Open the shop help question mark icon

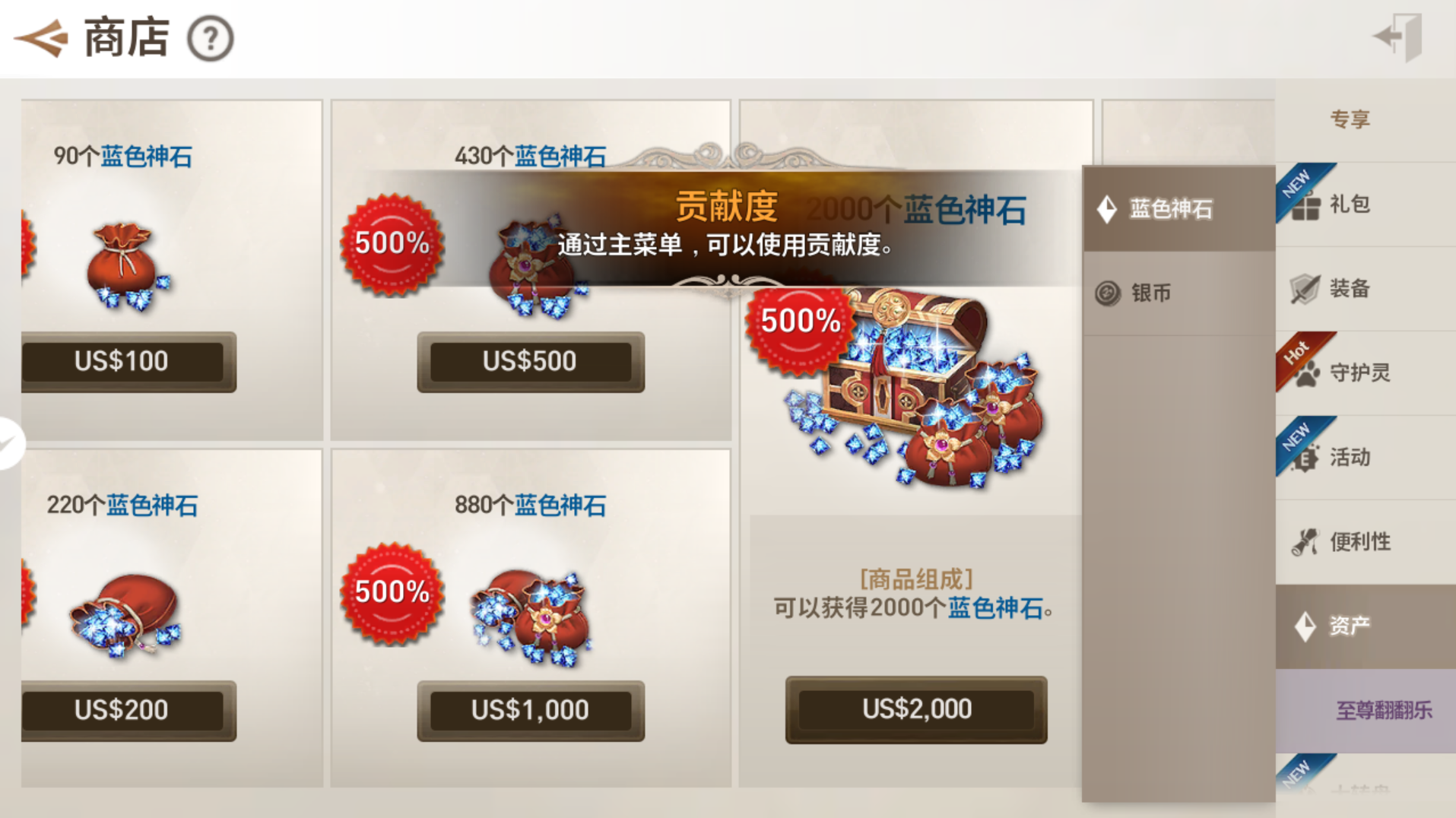click(x=210, y=39)
